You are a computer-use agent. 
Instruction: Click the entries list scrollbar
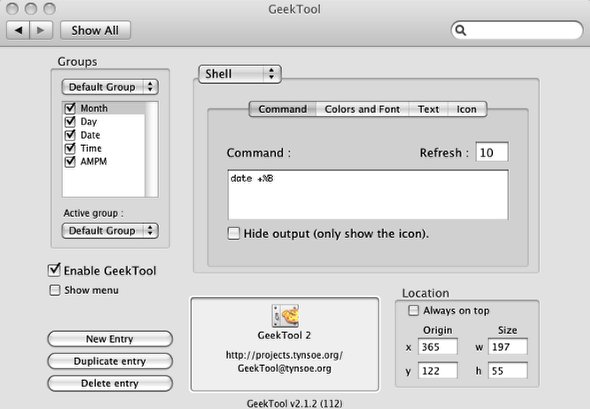(x=151, y=149)
